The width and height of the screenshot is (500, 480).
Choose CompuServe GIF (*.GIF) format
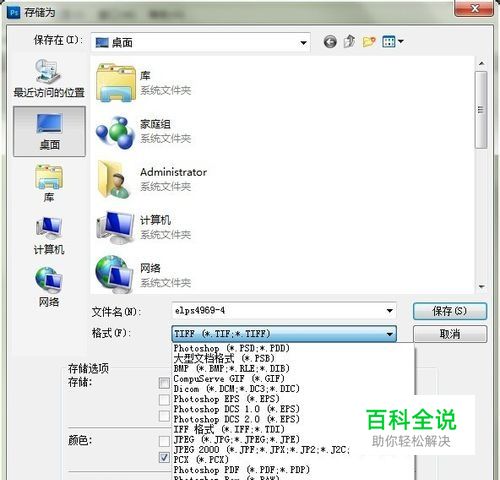click(x=229, y=379)
